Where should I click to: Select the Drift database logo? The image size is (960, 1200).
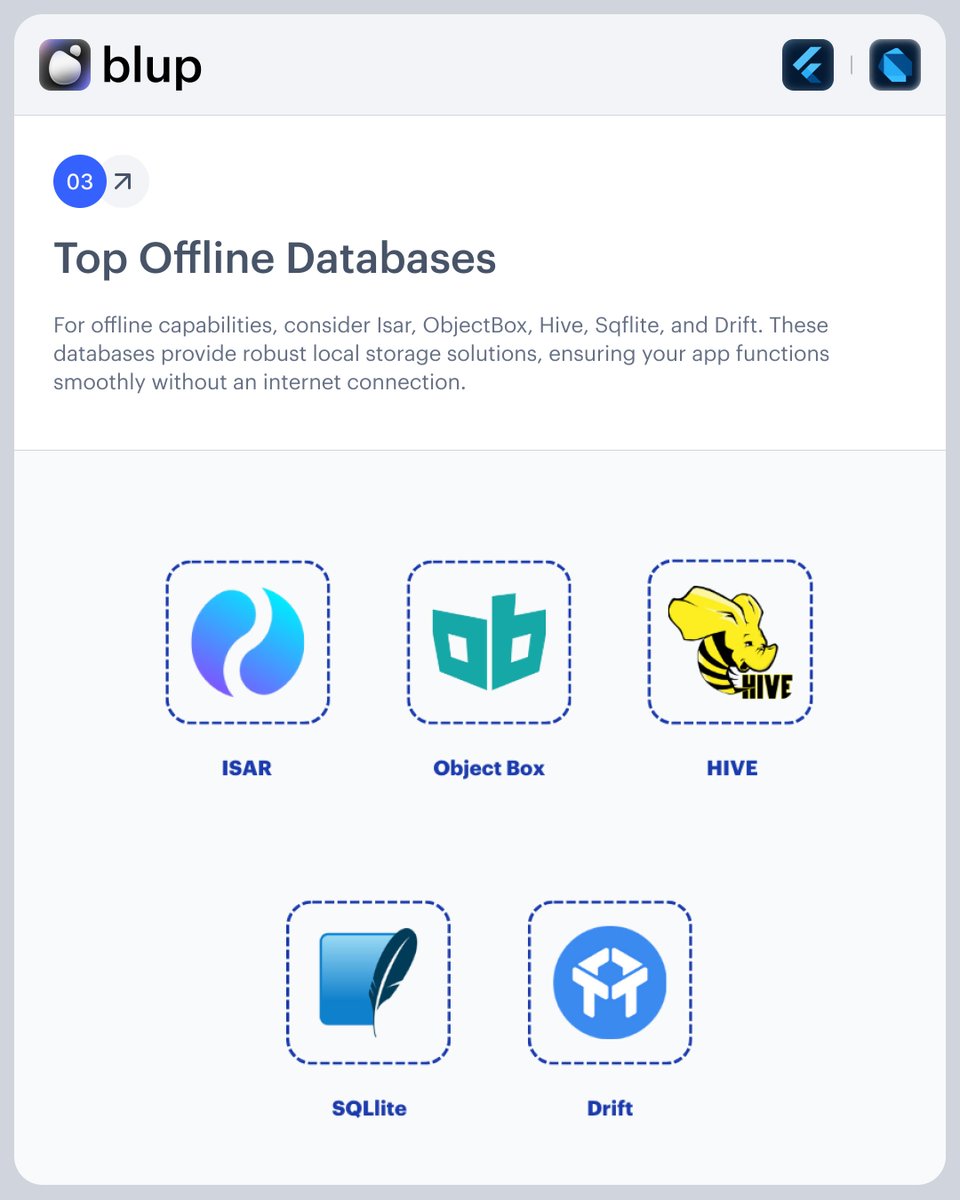coord(610,982)
